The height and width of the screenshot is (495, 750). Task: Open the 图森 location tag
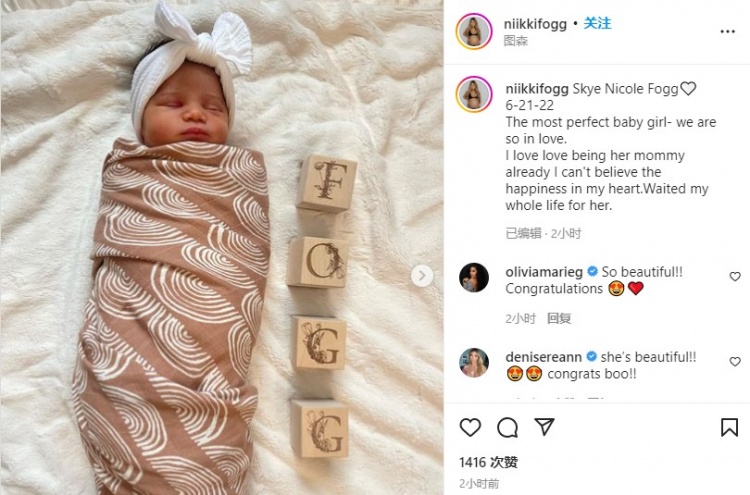click(516, 41)
